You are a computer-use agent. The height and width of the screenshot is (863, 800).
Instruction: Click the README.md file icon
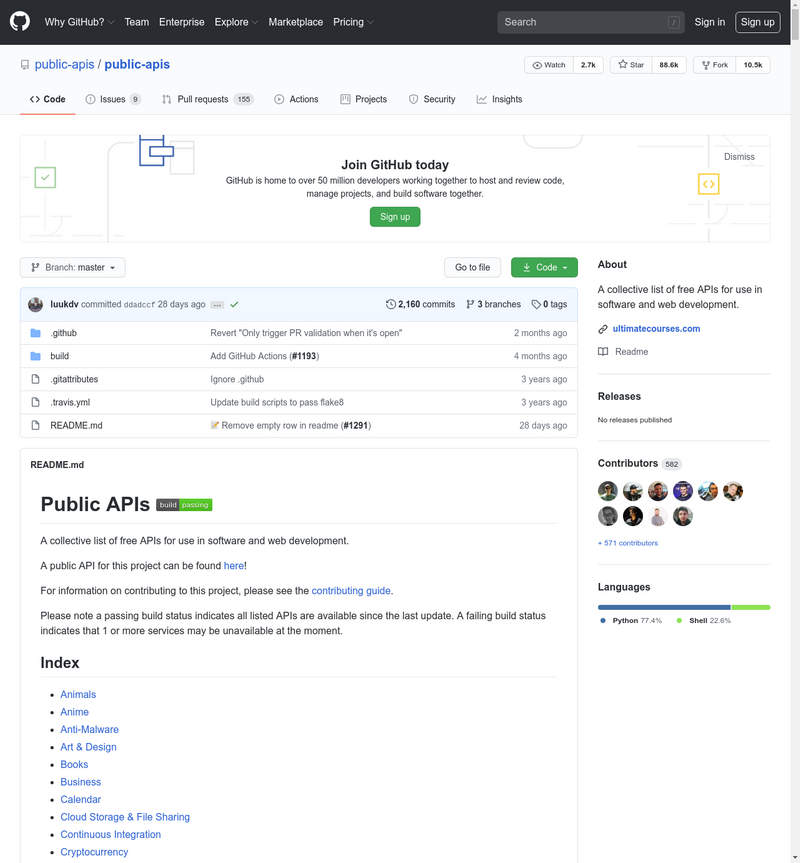coord(36,425)
